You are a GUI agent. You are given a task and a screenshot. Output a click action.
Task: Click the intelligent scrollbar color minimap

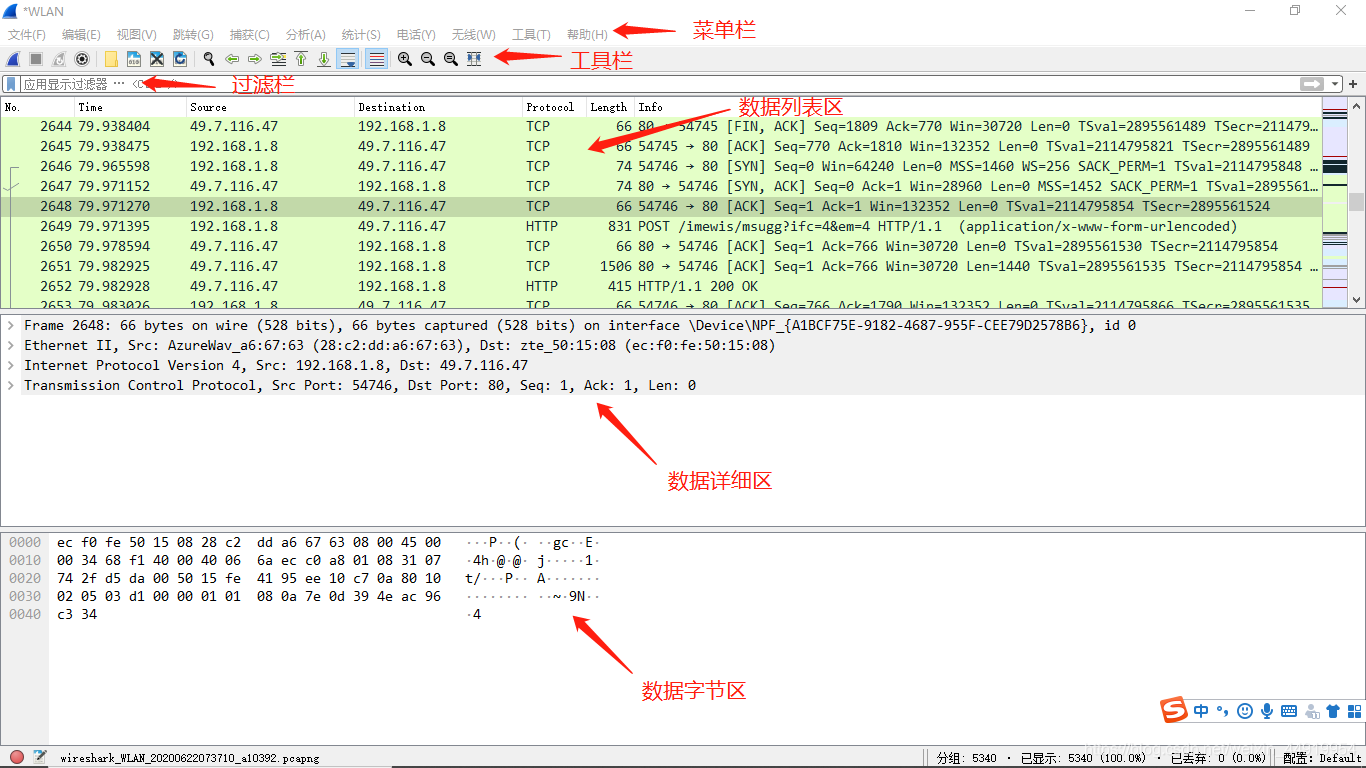point(1335,201)
